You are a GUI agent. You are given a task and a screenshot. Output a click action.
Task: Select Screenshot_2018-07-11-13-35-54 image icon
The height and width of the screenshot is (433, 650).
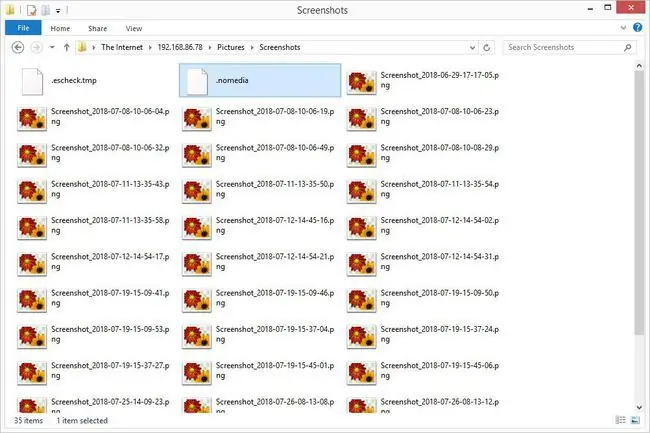click(x=362, y=191)
